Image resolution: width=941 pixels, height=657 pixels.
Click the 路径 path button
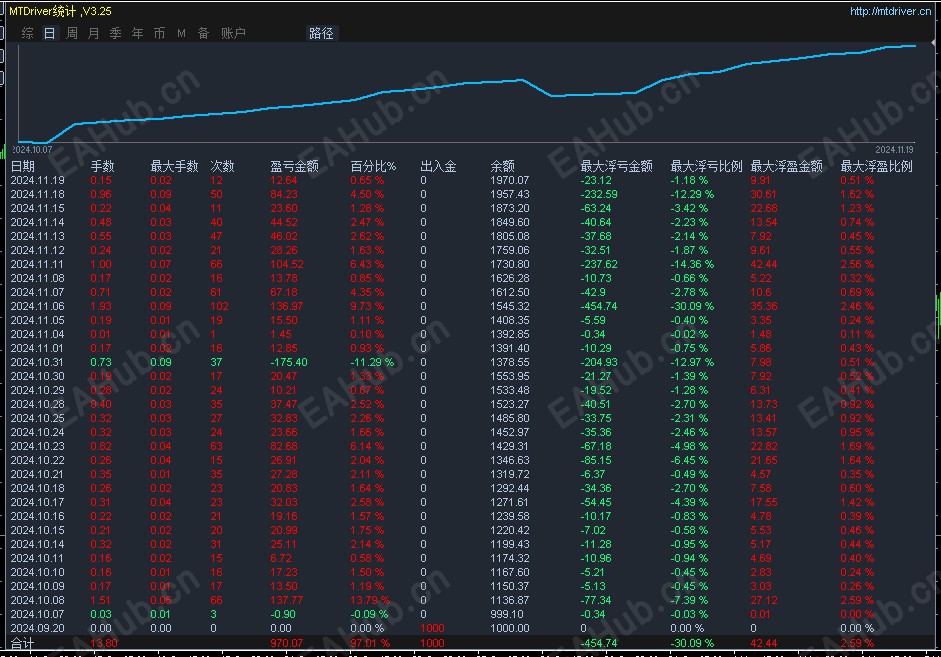pos(322,34)
